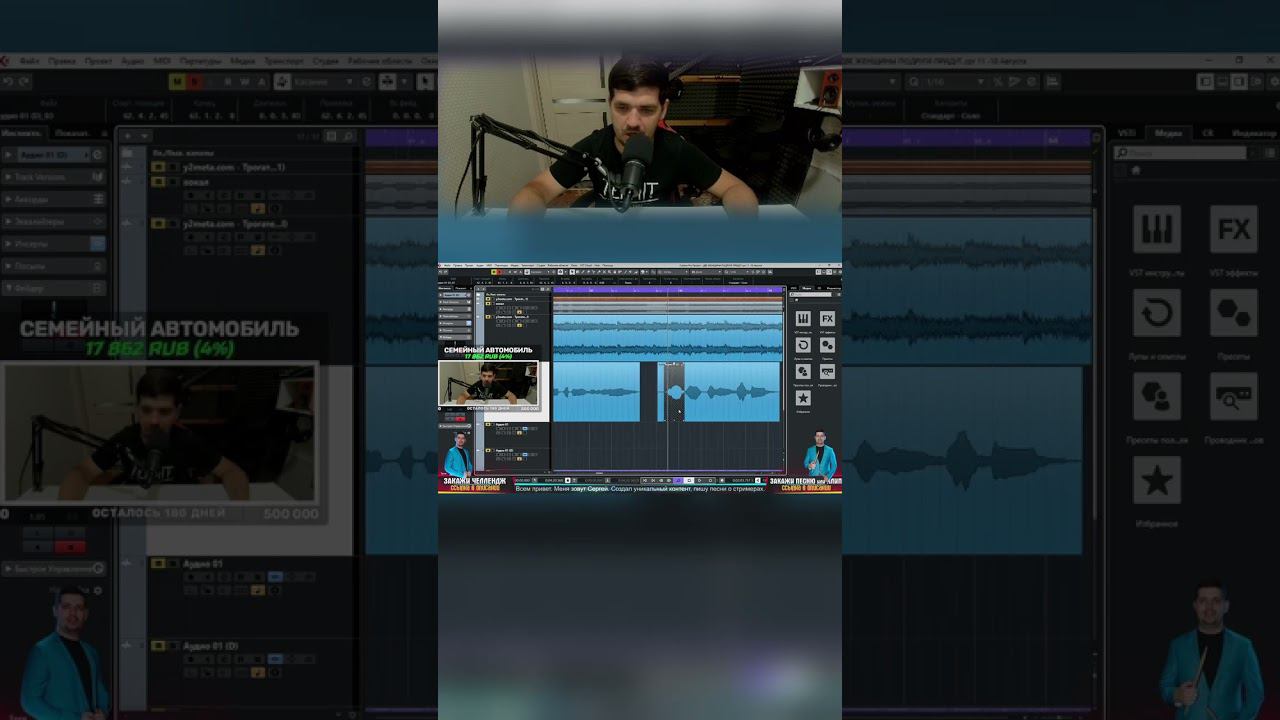Expand 'Посылы' section in dimmed background inspector

click(53, 266)
